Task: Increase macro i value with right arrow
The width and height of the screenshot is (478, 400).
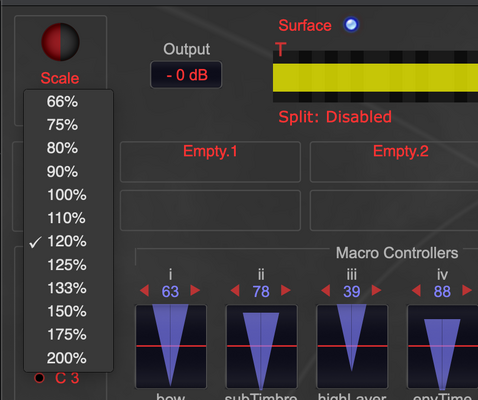Action: tap(195, 291)
